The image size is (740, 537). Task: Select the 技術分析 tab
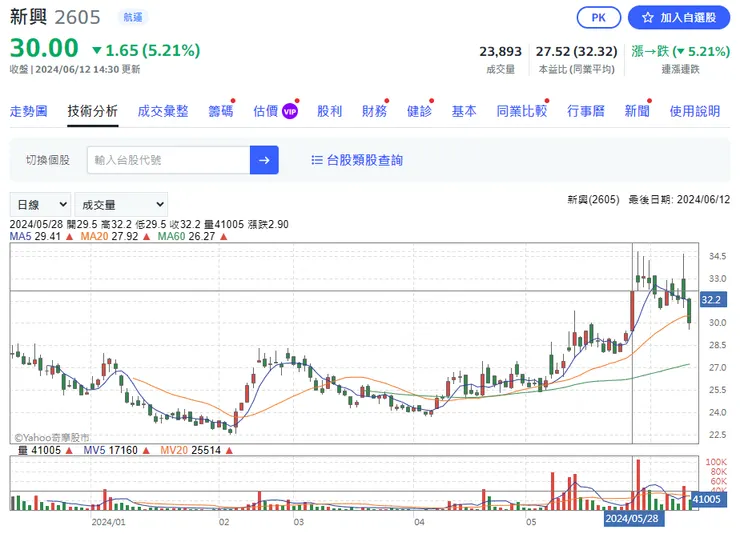(92, 111)
